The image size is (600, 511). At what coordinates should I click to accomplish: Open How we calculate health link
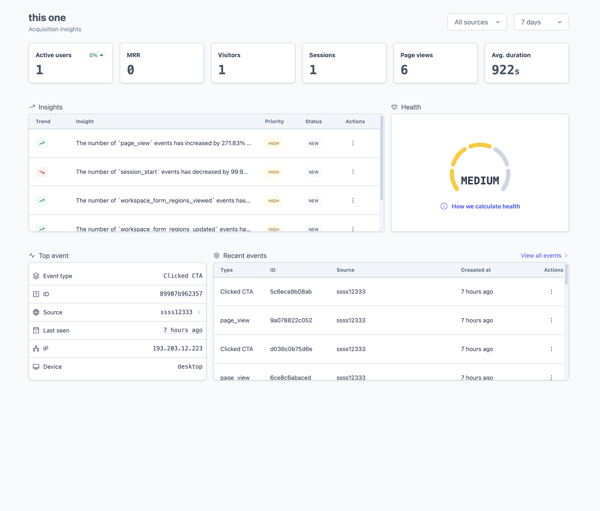(485, 206)
